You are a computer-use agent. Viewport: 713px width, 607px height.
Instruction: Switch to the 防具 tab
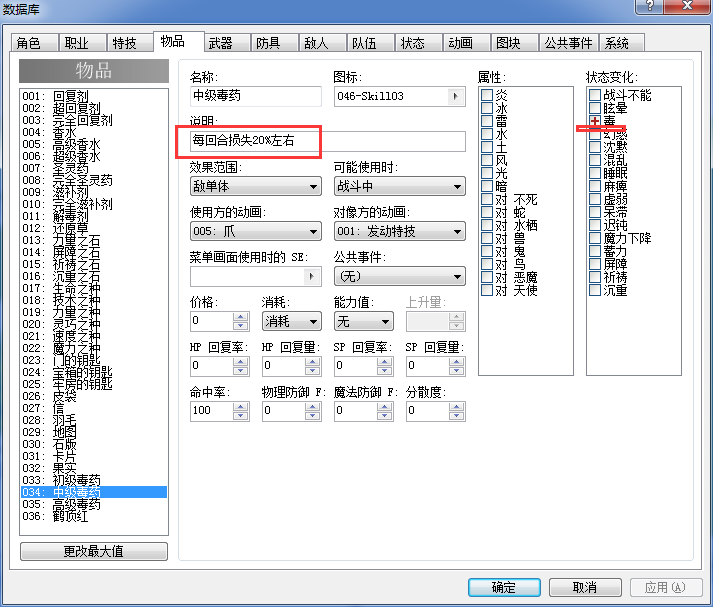click(x=275, y=43)
